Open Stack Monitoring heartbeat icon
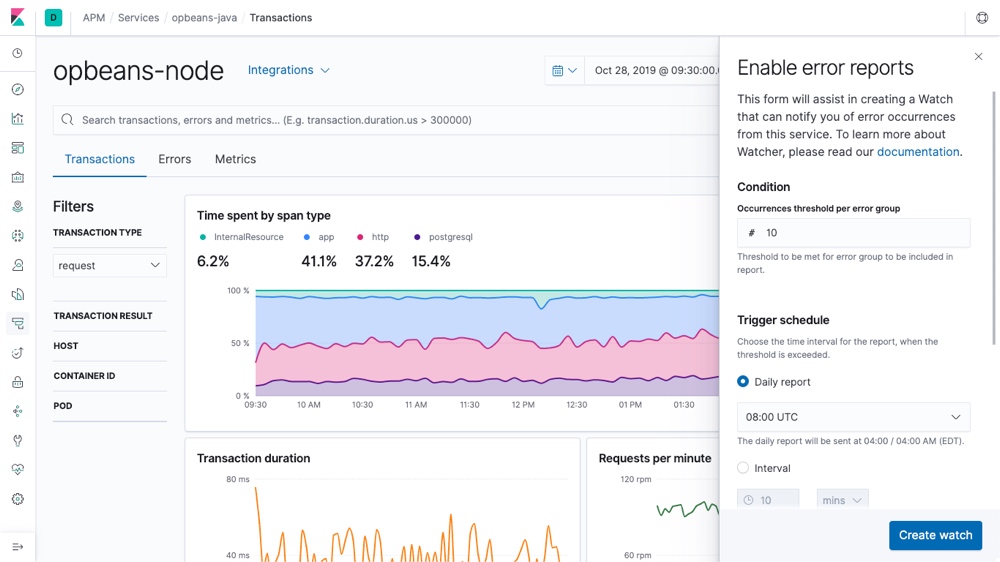Screen dimensions: 1000x562 click(x=18, y=470)
